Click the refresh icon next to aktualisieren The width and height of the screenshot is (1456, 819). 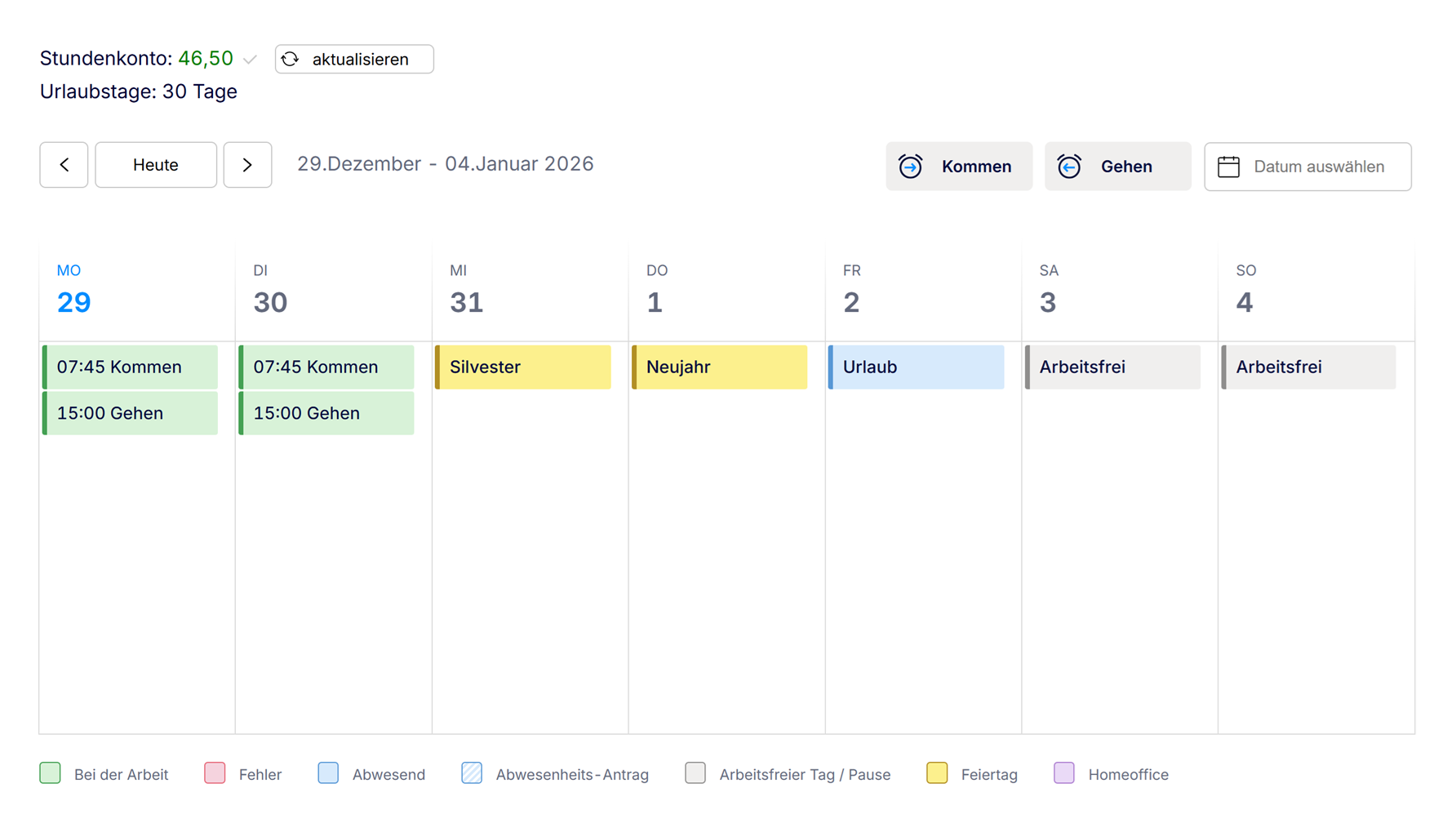tap(291, 59)
